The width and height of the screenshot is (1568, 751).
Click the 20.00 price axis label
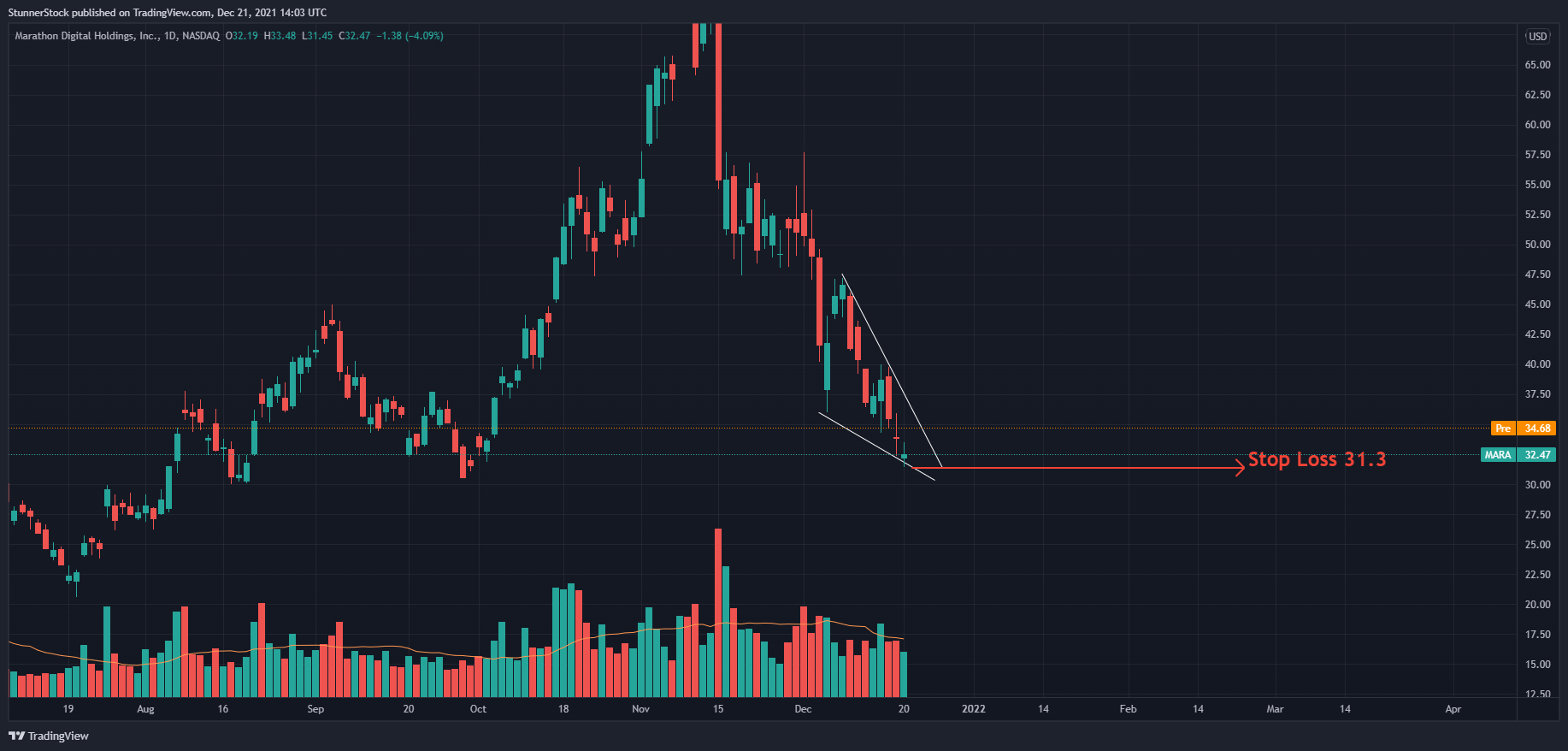1537,605
